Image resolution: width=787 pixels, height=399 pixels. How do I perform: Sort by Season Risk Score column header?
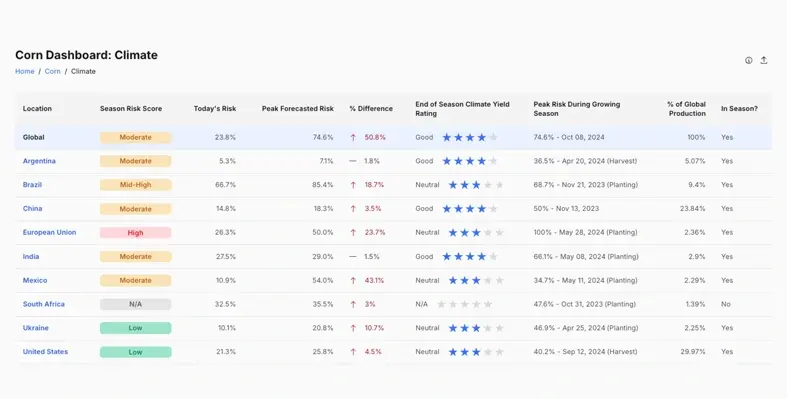click(x=131, y=108)
